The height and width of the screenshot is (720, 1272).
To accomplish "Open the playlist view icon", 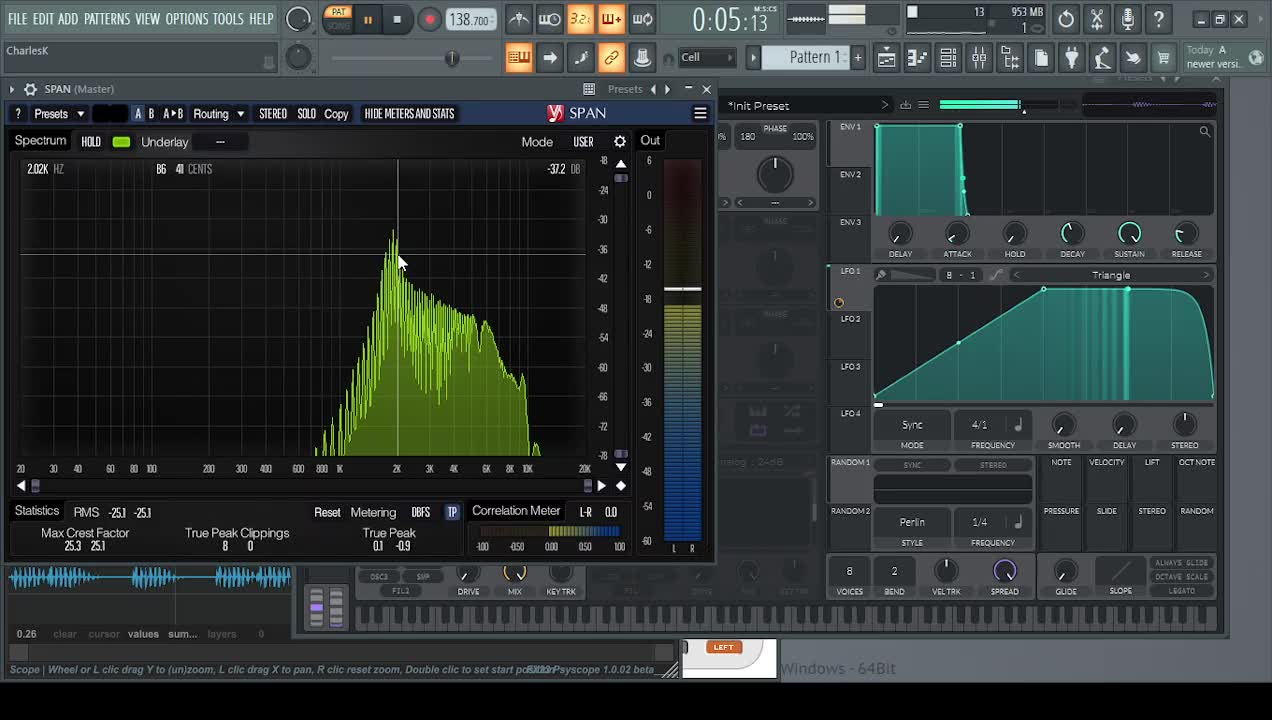I will [886, 57].
